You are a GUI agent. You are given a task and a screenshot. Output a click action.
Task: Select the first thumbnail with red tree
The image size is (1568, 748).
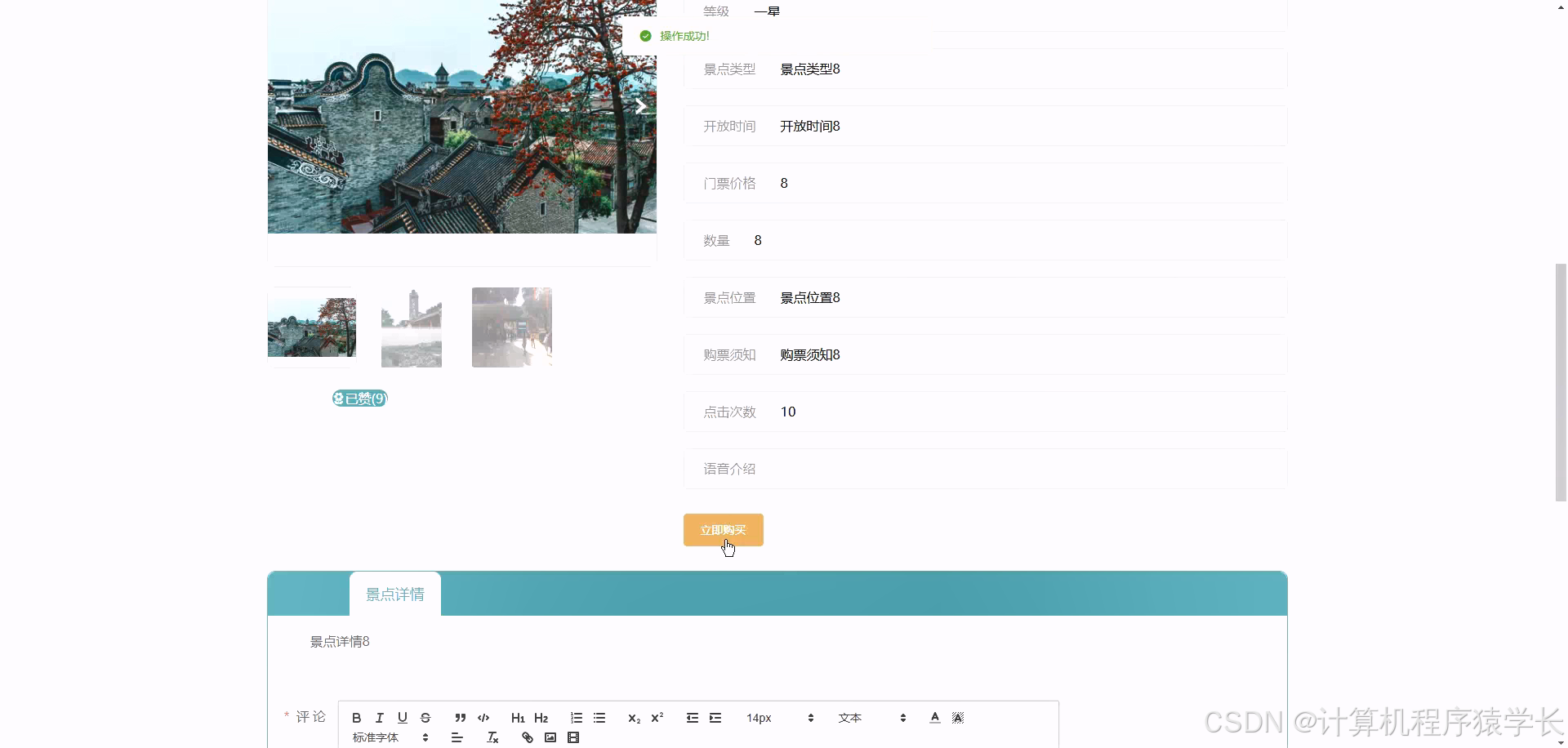[x=312, y=327]
